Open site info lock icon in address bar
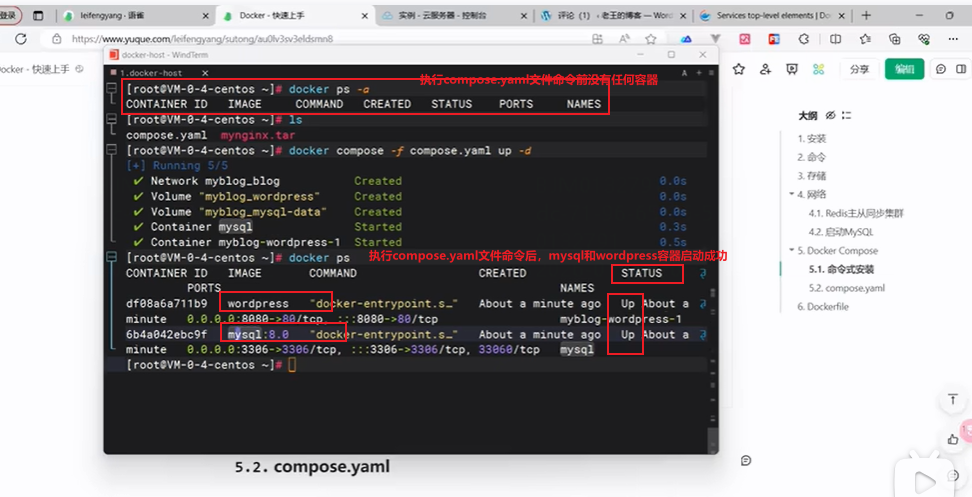This screenshot has height=497, width=972. (56, 39)
